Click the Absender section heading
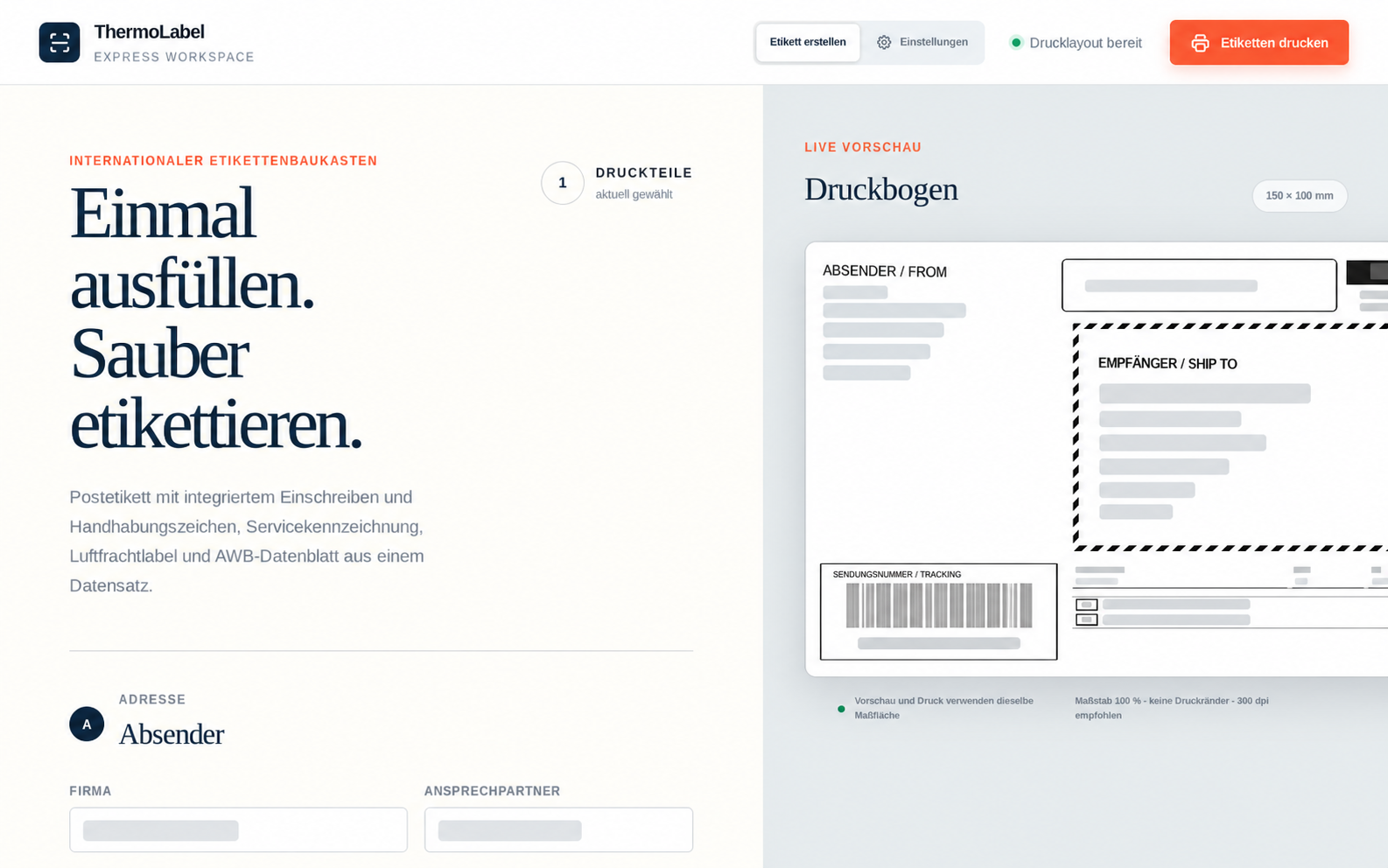This screenshot has height=868, width=1388. [x=172, y=734]
